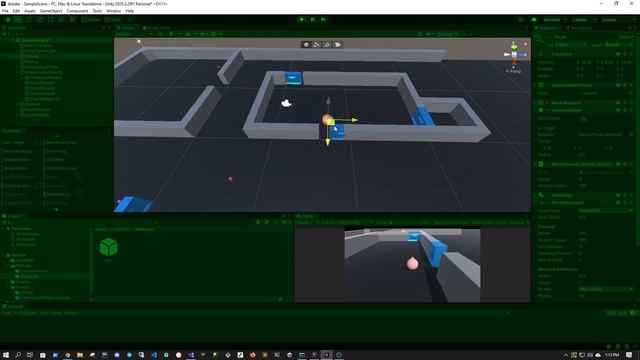Open the Window menu
640x360 pixels.
click(x=113, y=11)
